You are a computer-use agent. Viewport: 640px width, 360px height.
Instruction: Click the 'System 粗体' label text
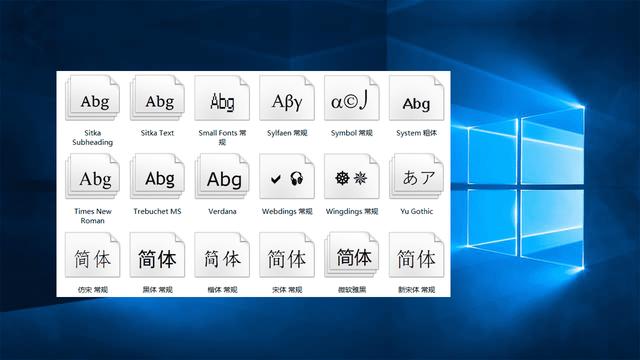coord(416,133)
